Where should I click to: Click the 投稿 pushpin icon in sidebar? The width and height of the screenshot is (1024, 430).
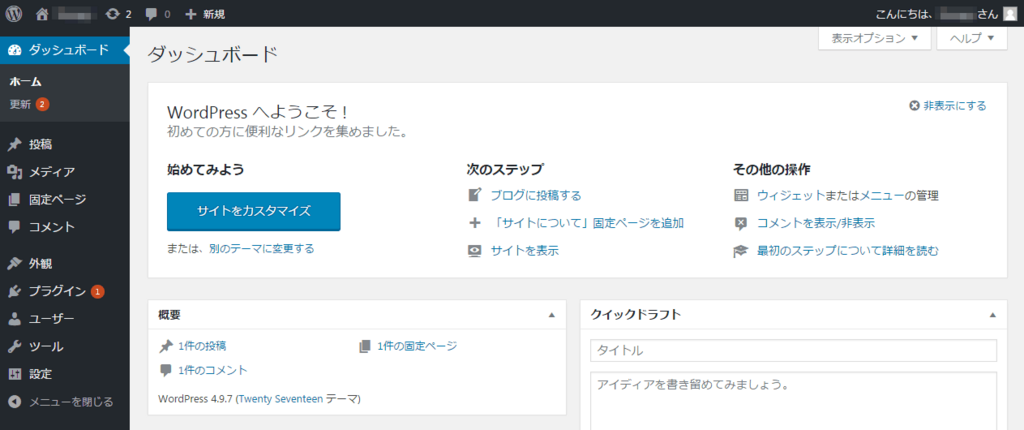coord(15,144)
